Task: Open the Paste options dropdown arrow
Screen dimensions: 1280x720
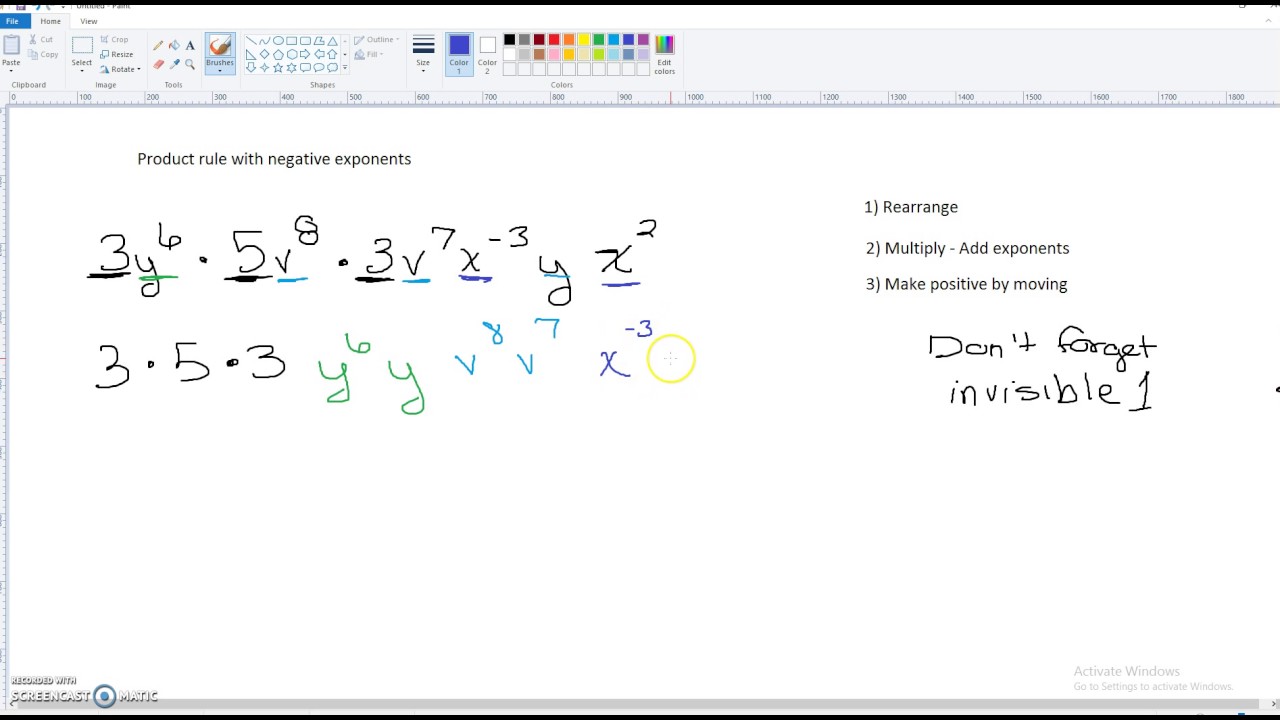Action: 11,70
